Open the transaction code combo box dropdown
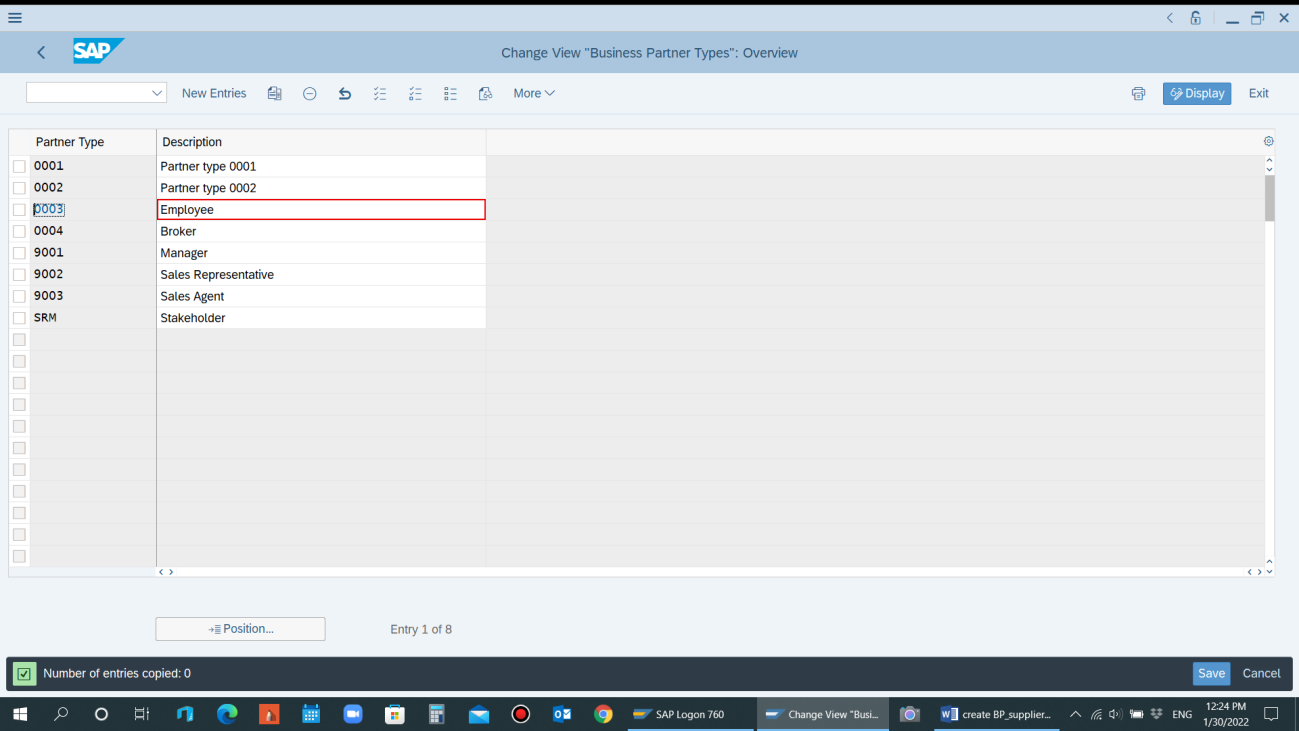 click(157, 92)
